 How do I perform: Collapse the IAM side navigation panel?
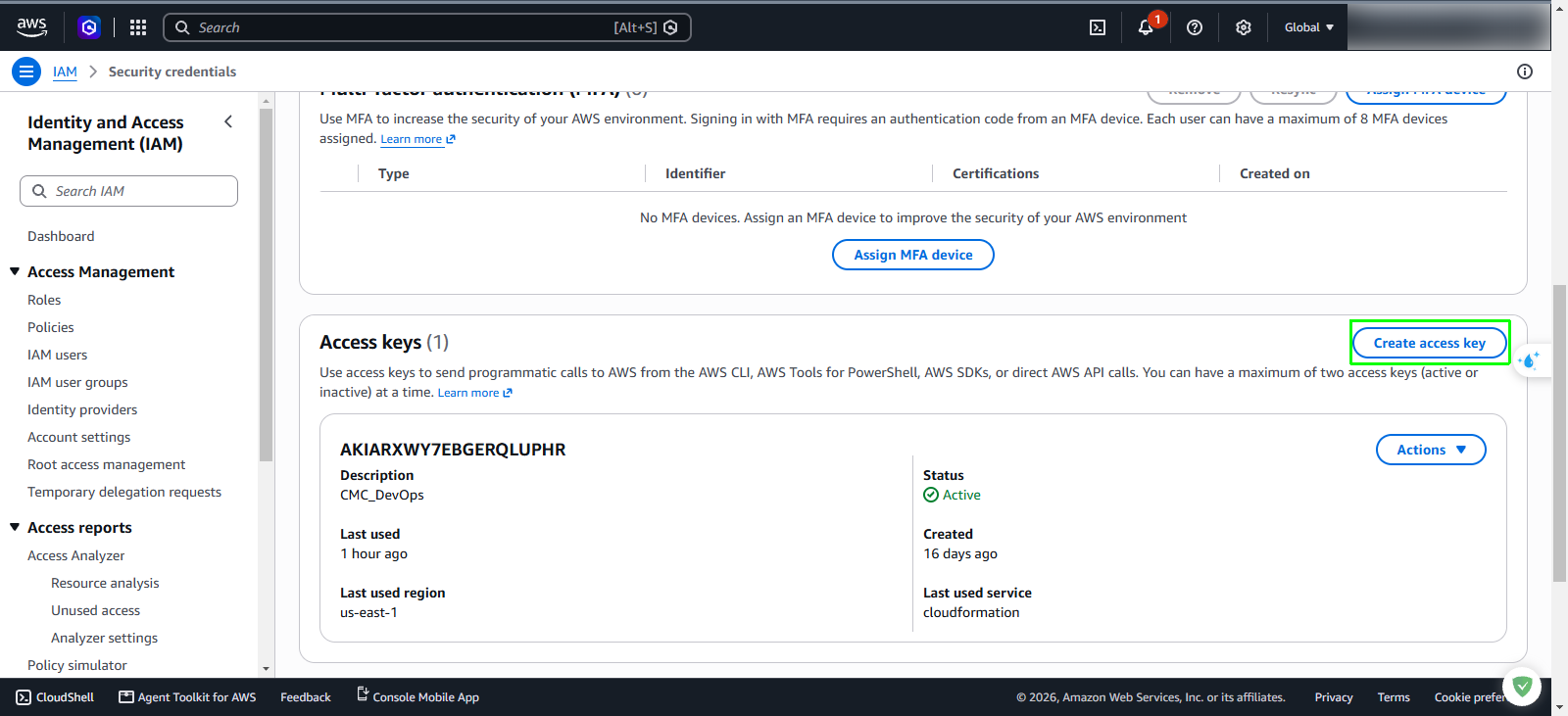click(228, 121)
